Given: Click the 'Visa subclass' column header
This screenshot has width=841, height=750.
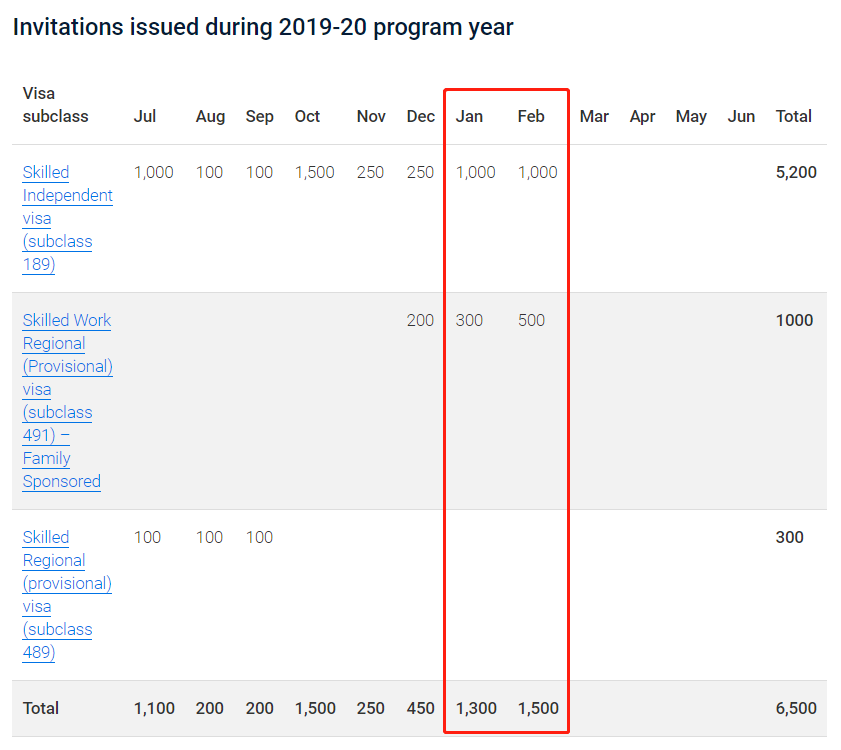Looking at the screenshot, I should (55, 105).
